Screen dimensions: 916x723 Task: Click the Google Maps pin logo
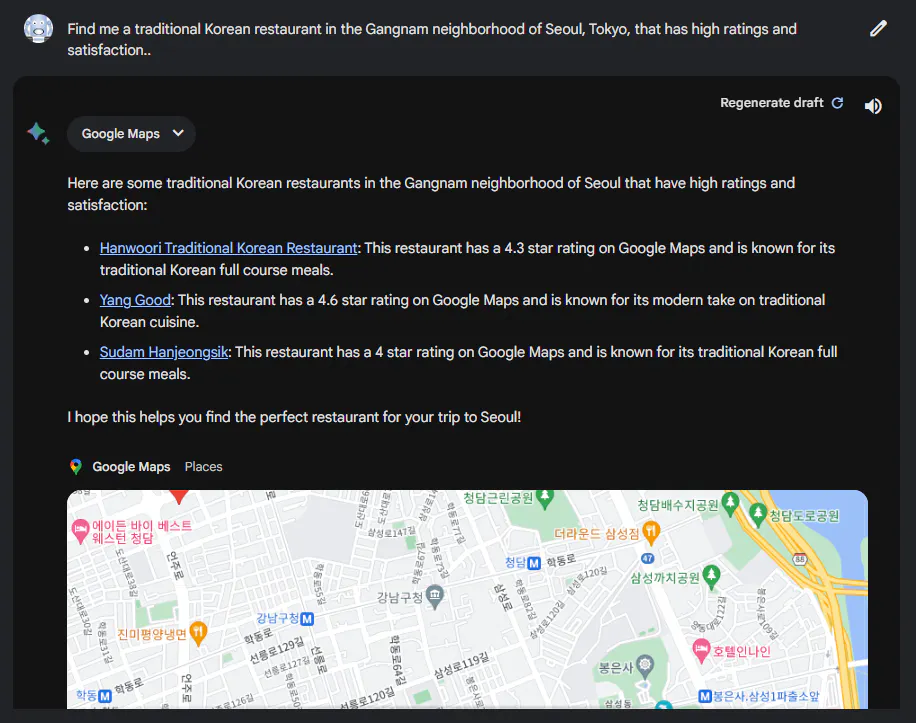[x=75, y=467]
